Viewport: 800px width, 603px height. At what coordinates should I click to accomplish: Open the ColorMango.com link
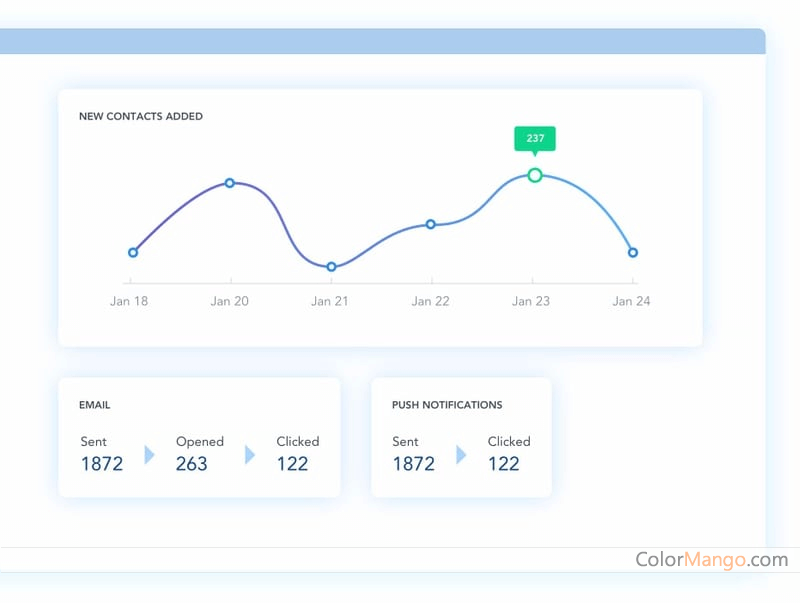pyautogui.click(x=713, y=560)
